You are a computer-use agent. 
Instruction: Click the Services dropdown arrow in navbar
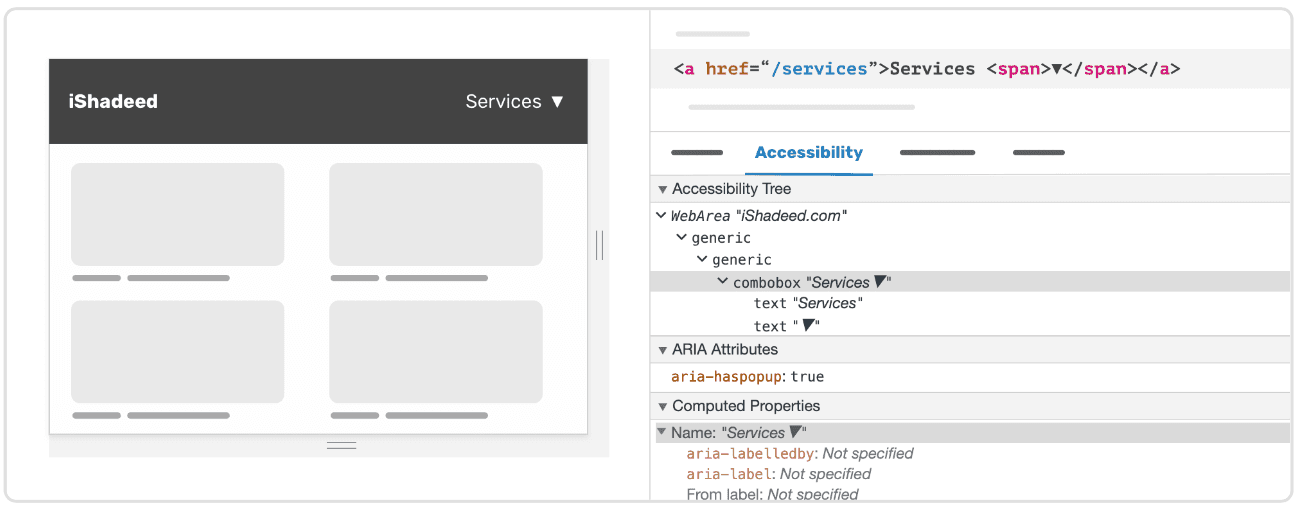[558, 102]
